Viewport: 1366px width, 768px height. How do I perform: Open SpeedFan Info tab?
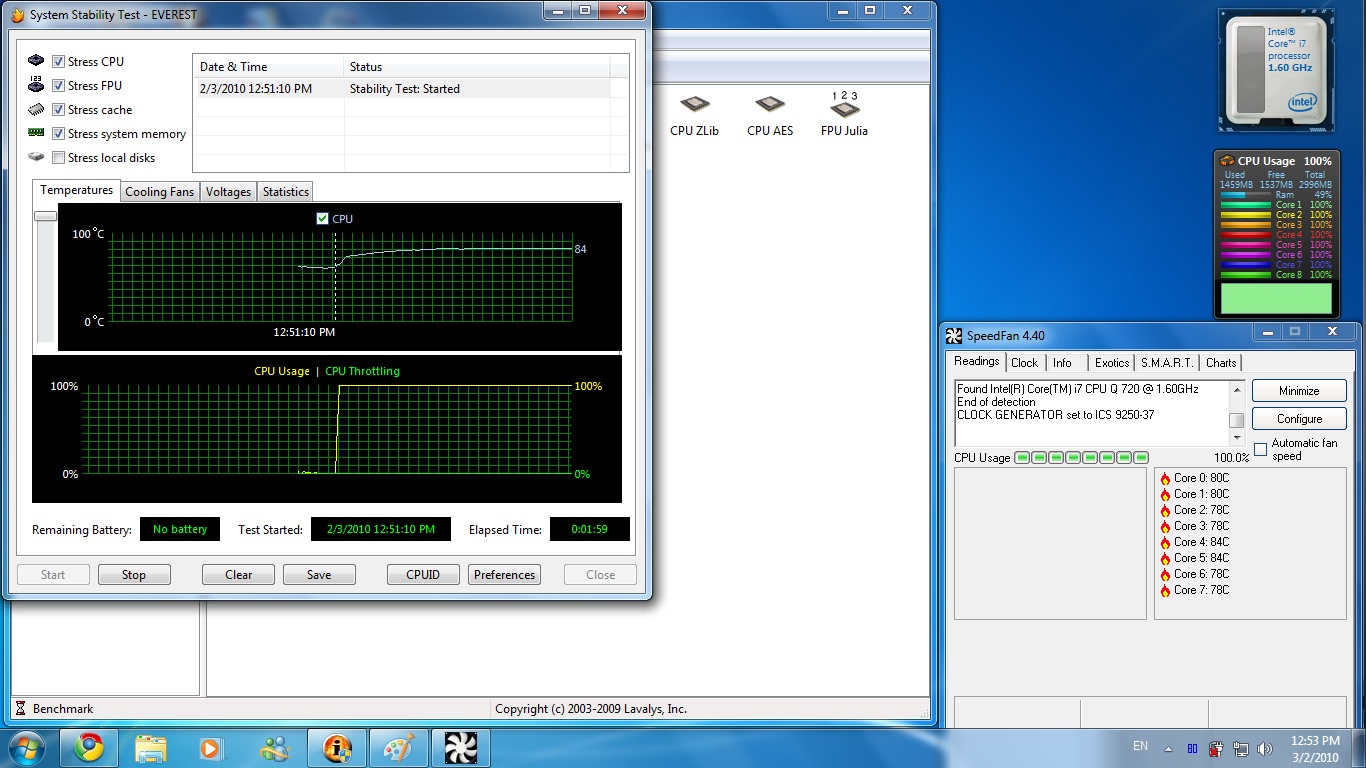coord(1062,362)
